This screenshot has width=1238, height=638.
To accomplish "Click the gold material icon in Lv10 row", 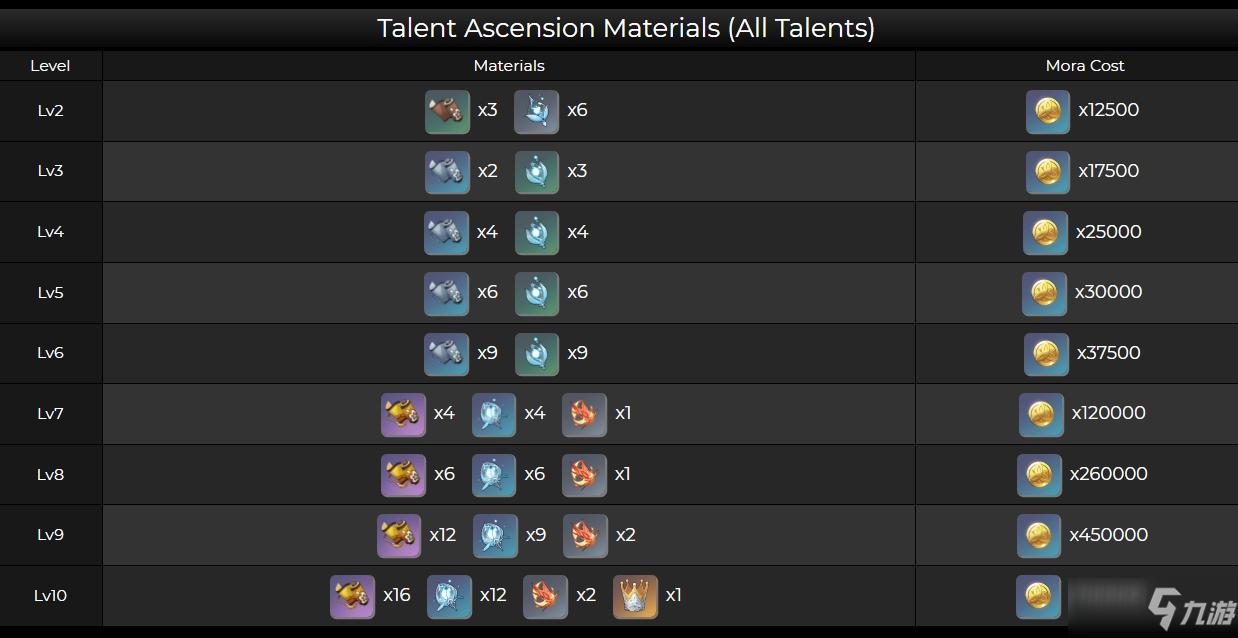I will tap(352, 596).
